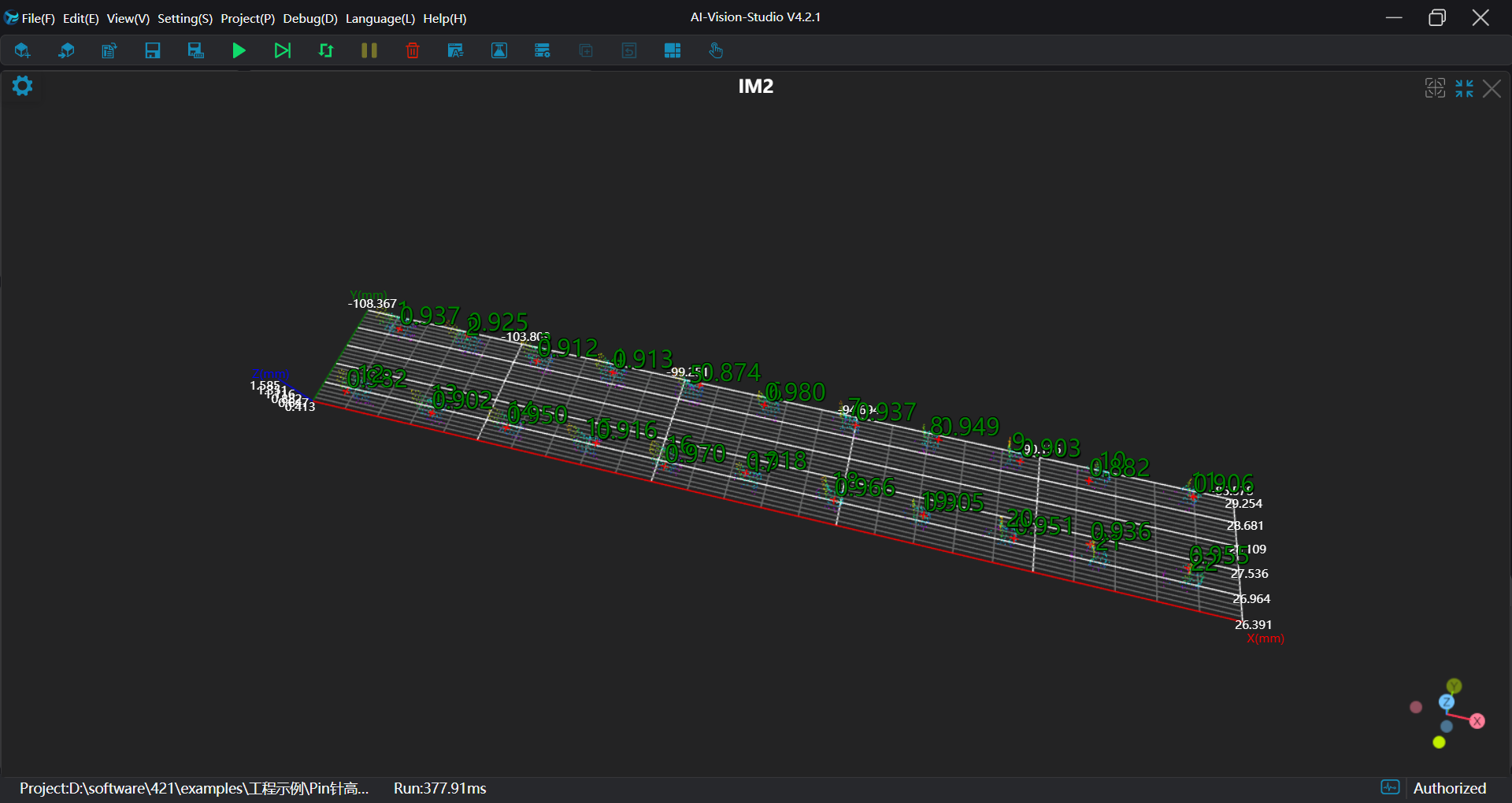Open the File(F) menu
This screenshot has width=1512, height=803.
(x=38, y=18)
